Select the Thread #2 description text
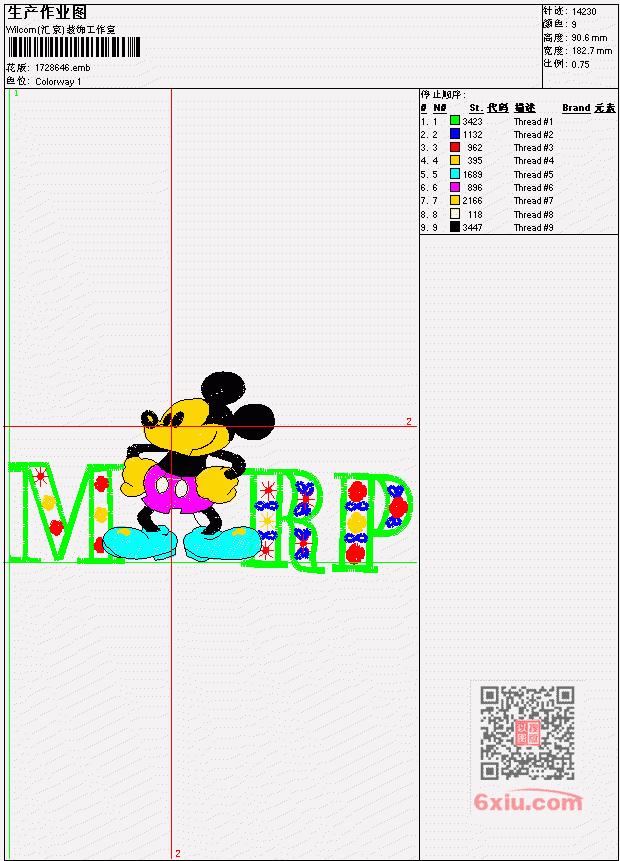The height and width of the screenshot is (861, 620). (533, 135)
